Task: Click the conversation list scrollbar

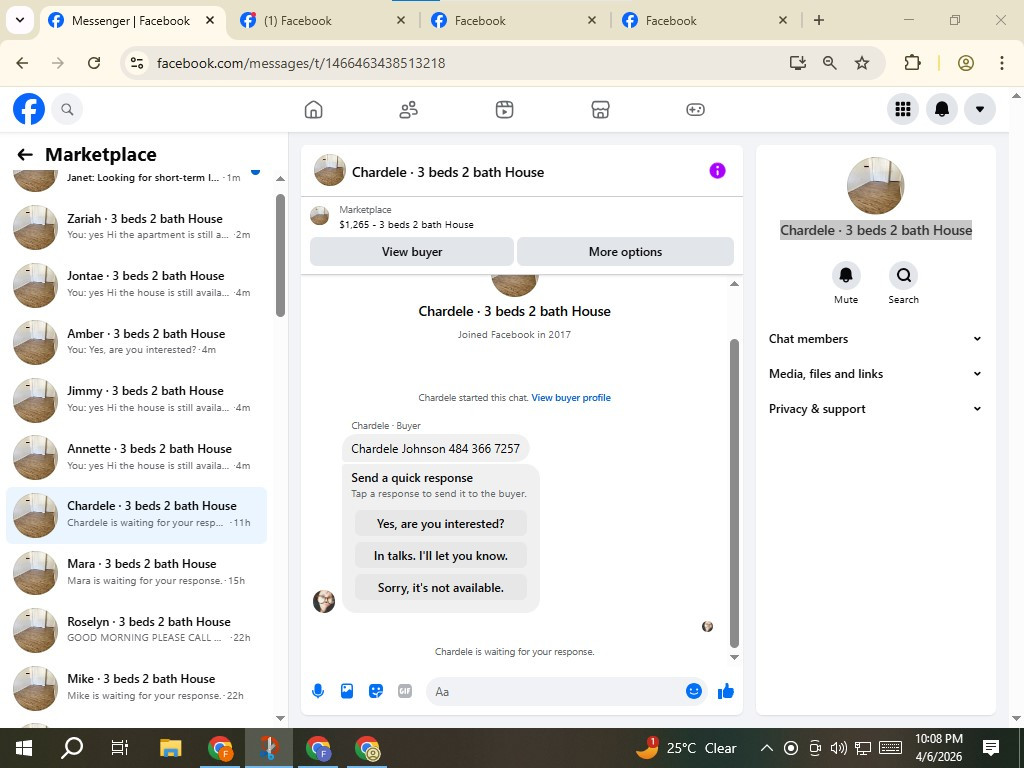Action: click(280, 255)
